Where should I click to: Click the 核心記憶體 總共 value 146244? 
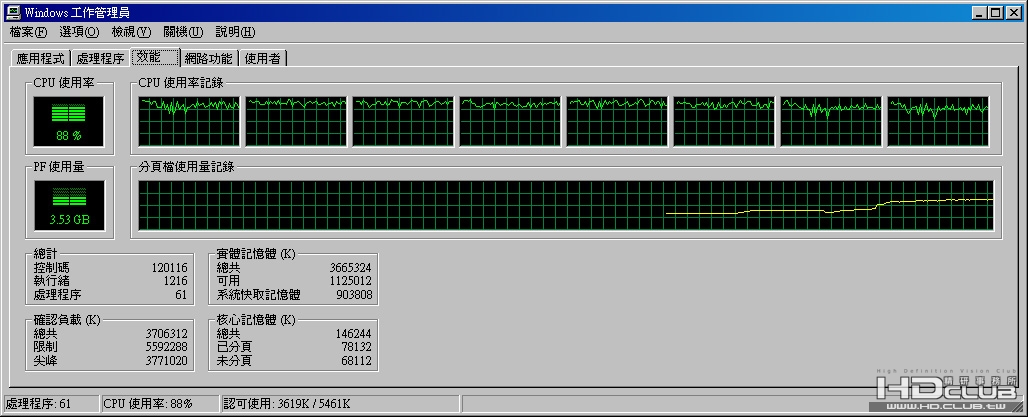[x=354, y=334]
